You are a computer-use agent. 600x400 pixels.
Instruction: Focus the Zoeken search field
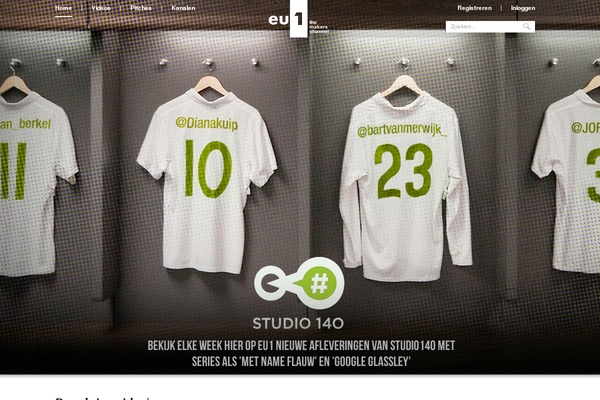490,26
